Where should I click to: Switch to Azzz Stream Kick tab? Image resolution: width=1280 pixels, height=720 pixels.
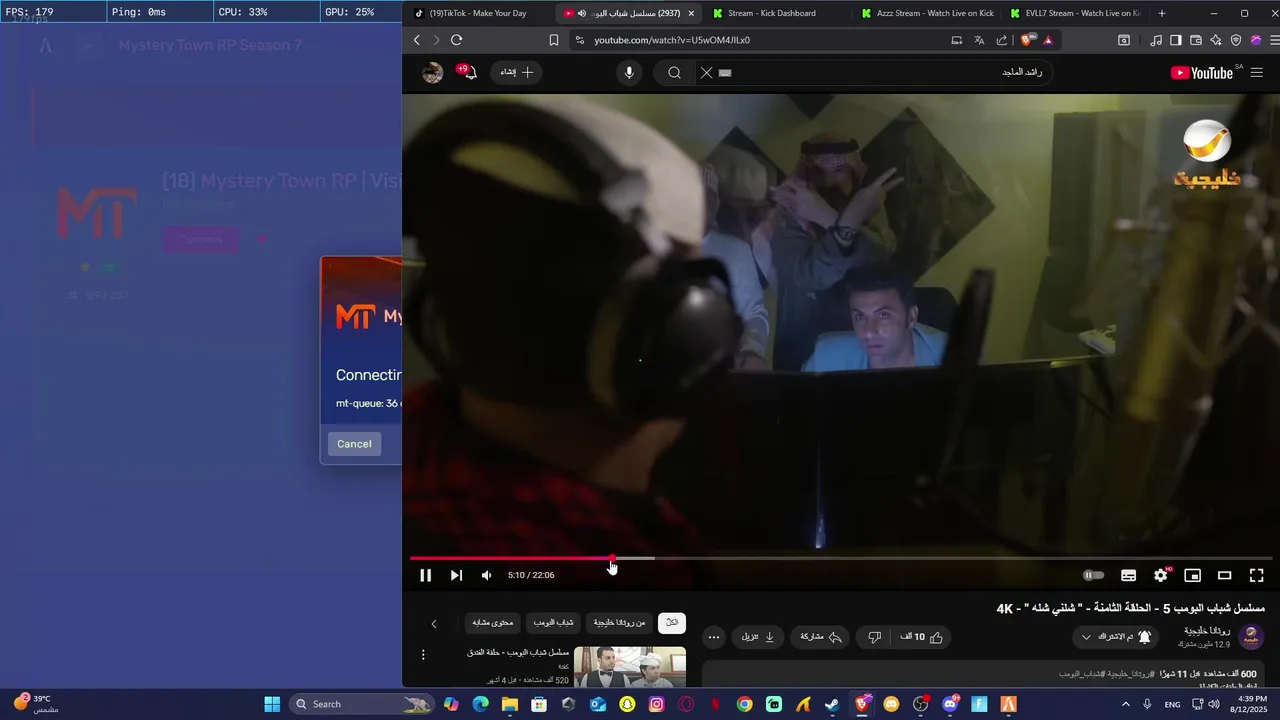click(x=929, y=13)
